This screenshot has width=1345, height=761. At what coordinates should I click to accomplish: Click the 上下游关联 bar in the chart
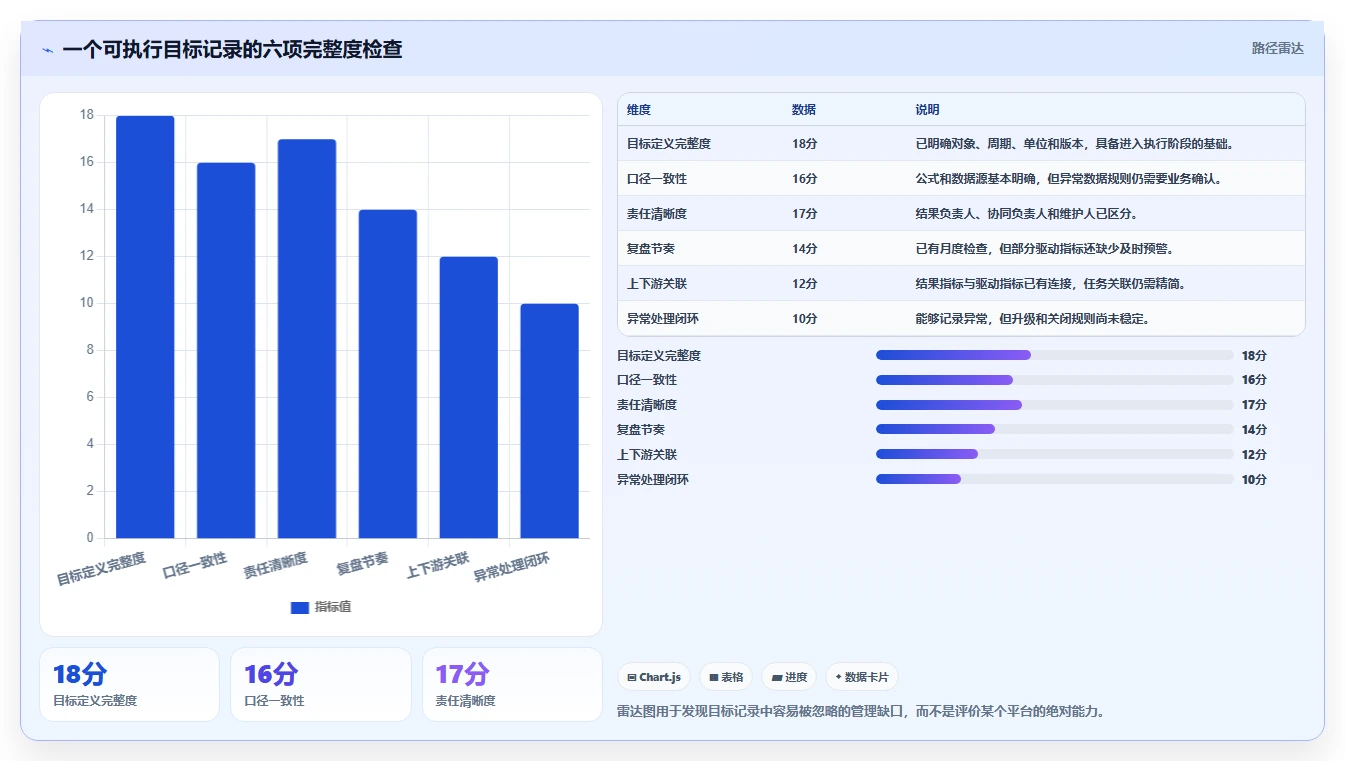tap(469, 397)
